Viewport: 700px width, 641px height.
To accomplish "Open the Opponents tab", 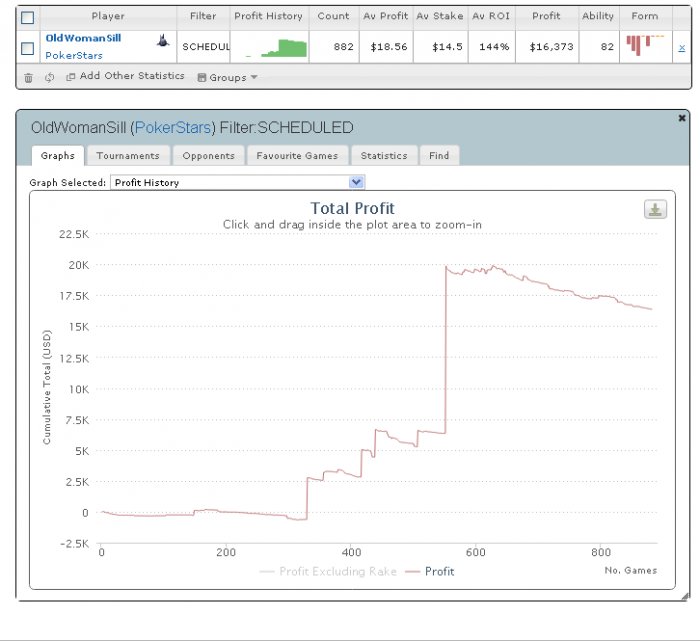I will click(x=208, y=155).
